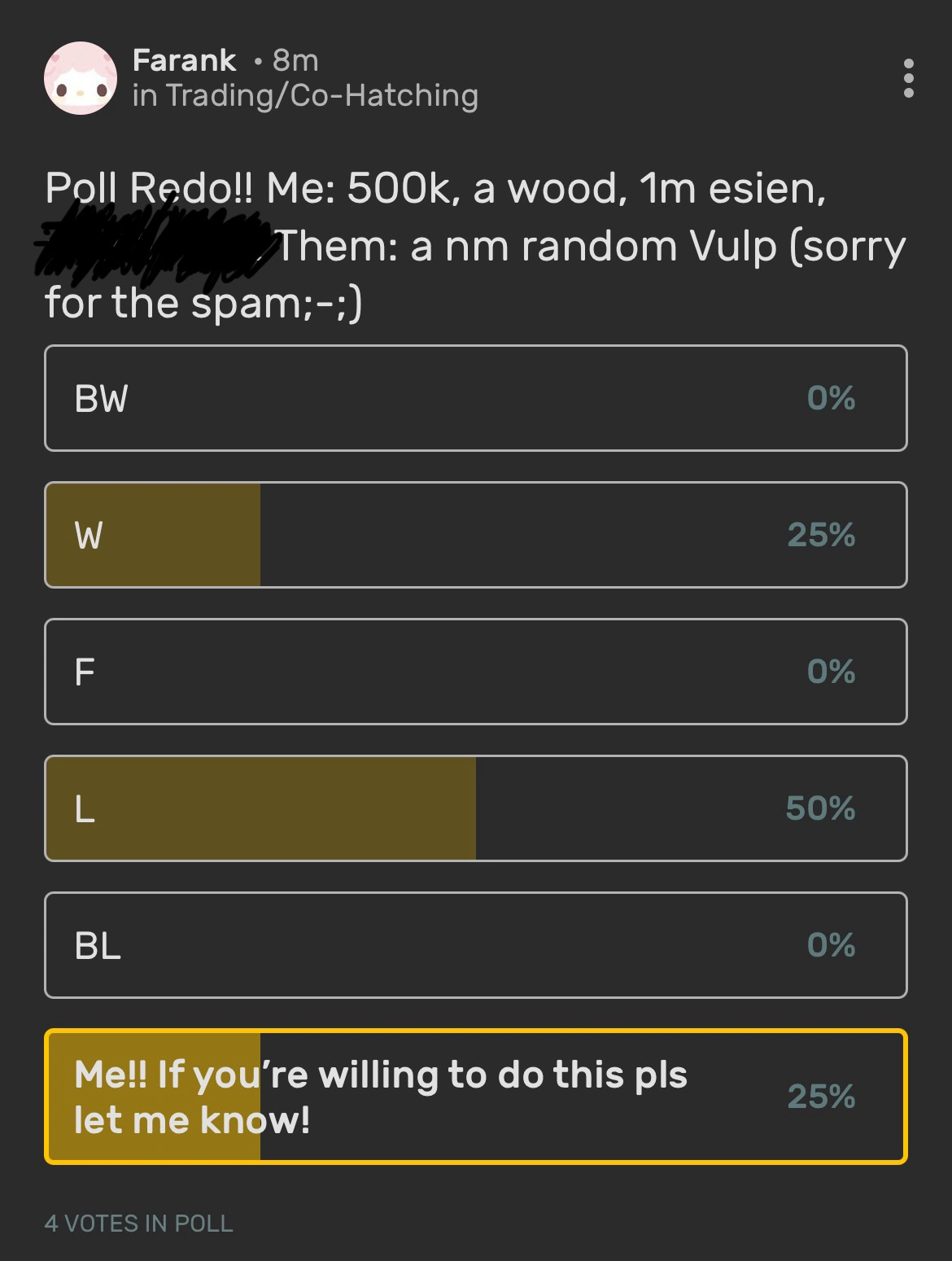This screenshot has height=1261, width=952.
Task: Click the 8m post timestamp
Action: (x=295, y=60)
